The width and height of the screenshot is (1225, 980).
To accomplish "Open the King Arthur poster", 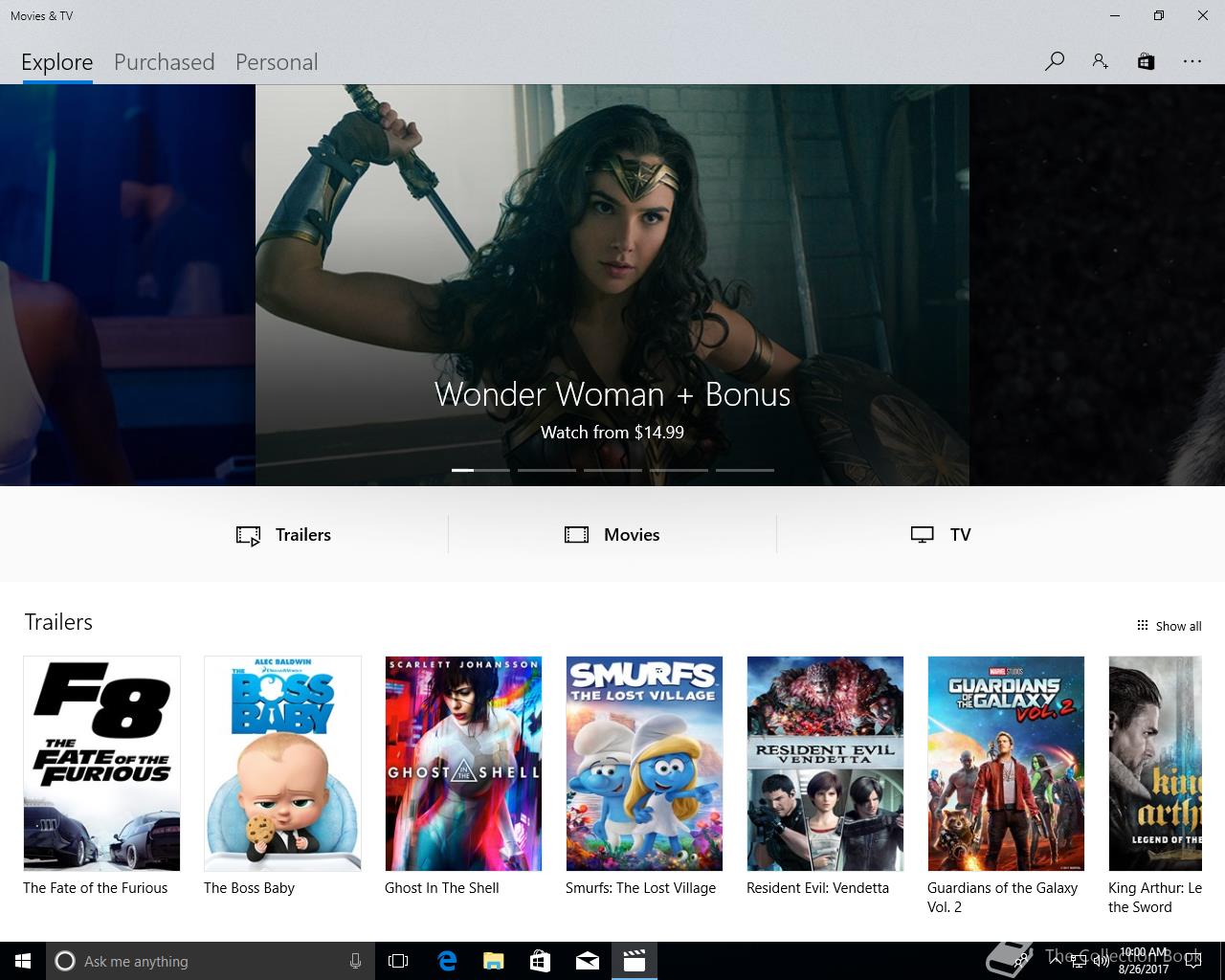I will tap(1155, 764).
